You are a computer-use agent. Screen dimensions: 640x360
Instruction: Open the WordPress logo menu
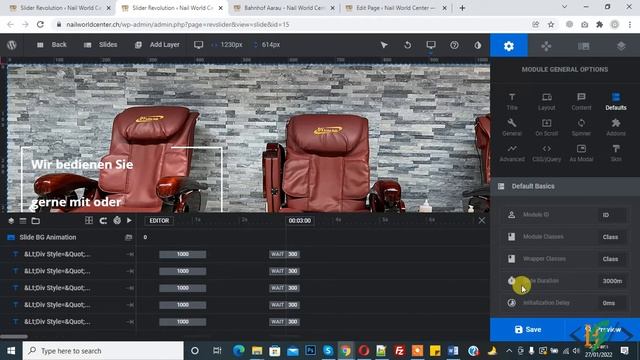tap(11, 45)
